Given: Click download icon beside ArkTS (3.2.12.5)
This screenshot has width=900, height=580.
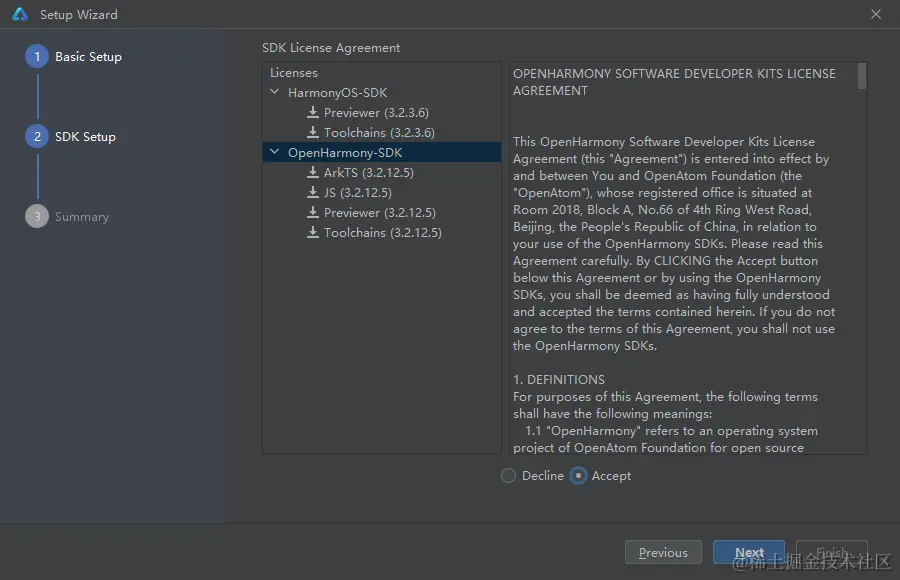Looking at the screenshot, I should (x=313, y=172).
